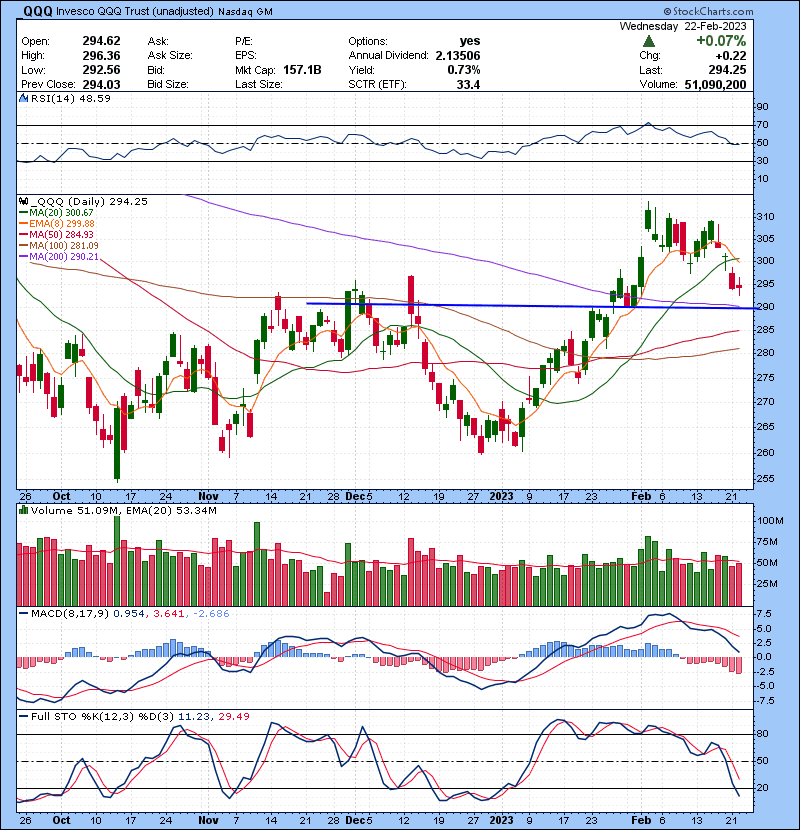Click the stochastic 80 level axis label
The width and height of the screenshot is (800, 830).
pos(762,734)
